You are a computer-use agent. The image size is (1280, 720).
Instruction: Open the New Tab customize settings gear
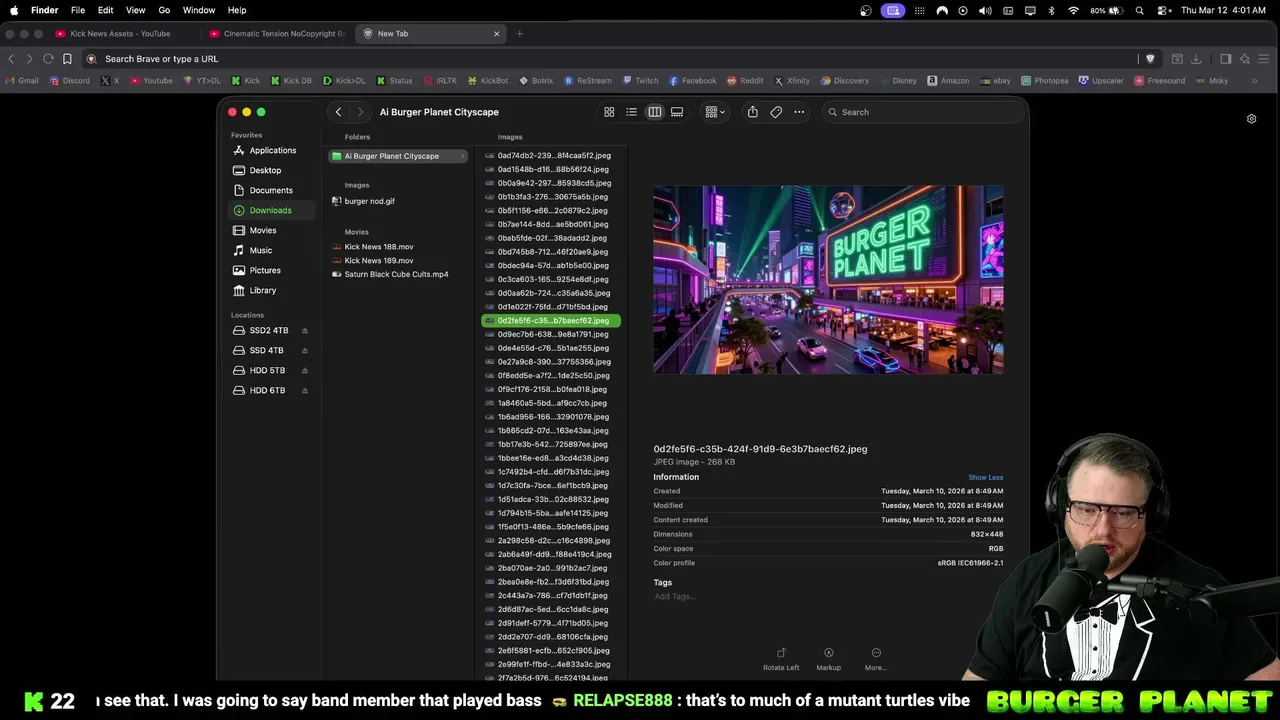point(1251,119)
